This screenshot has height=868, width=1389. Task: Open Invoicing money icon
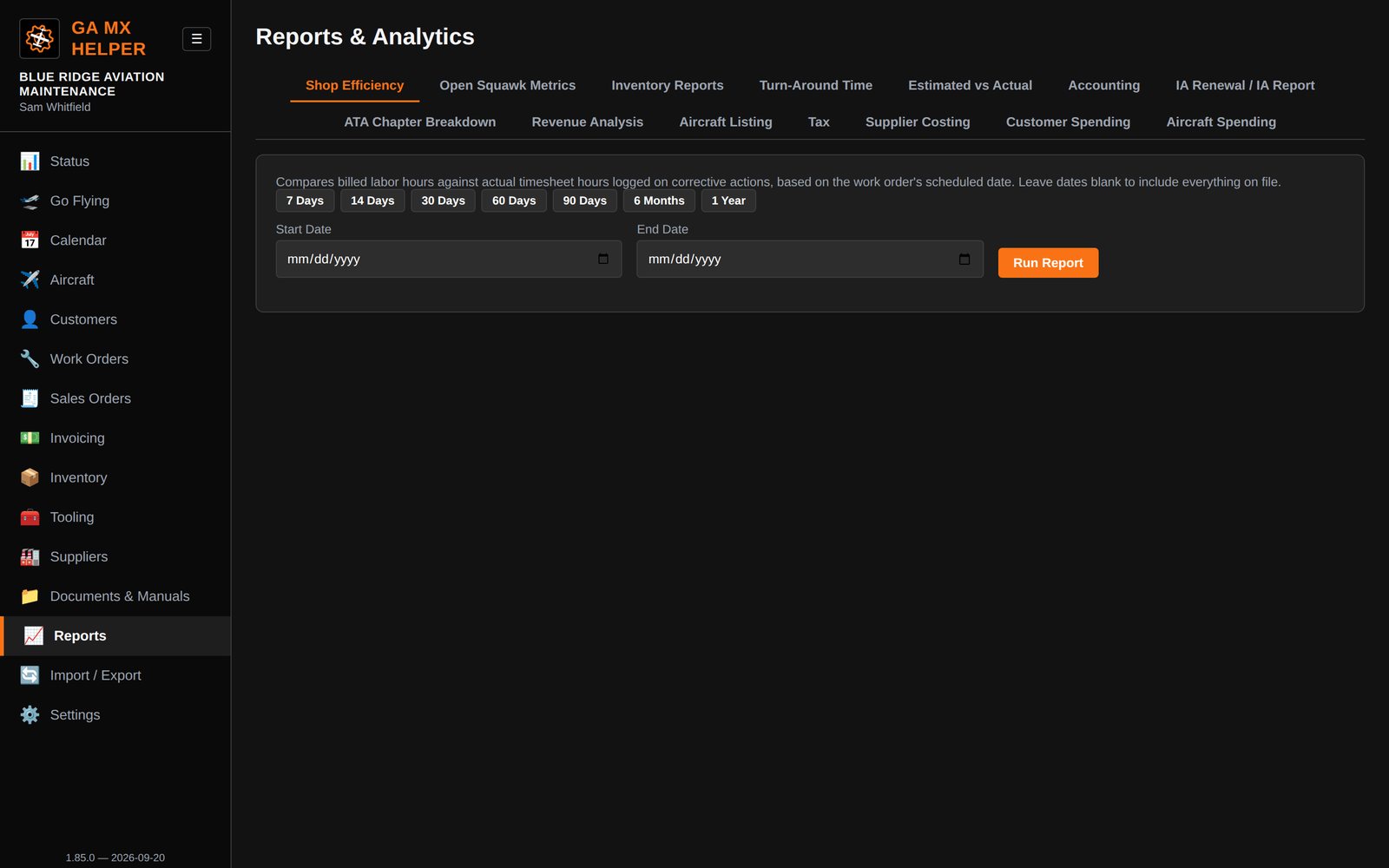(x=30, y=437)
